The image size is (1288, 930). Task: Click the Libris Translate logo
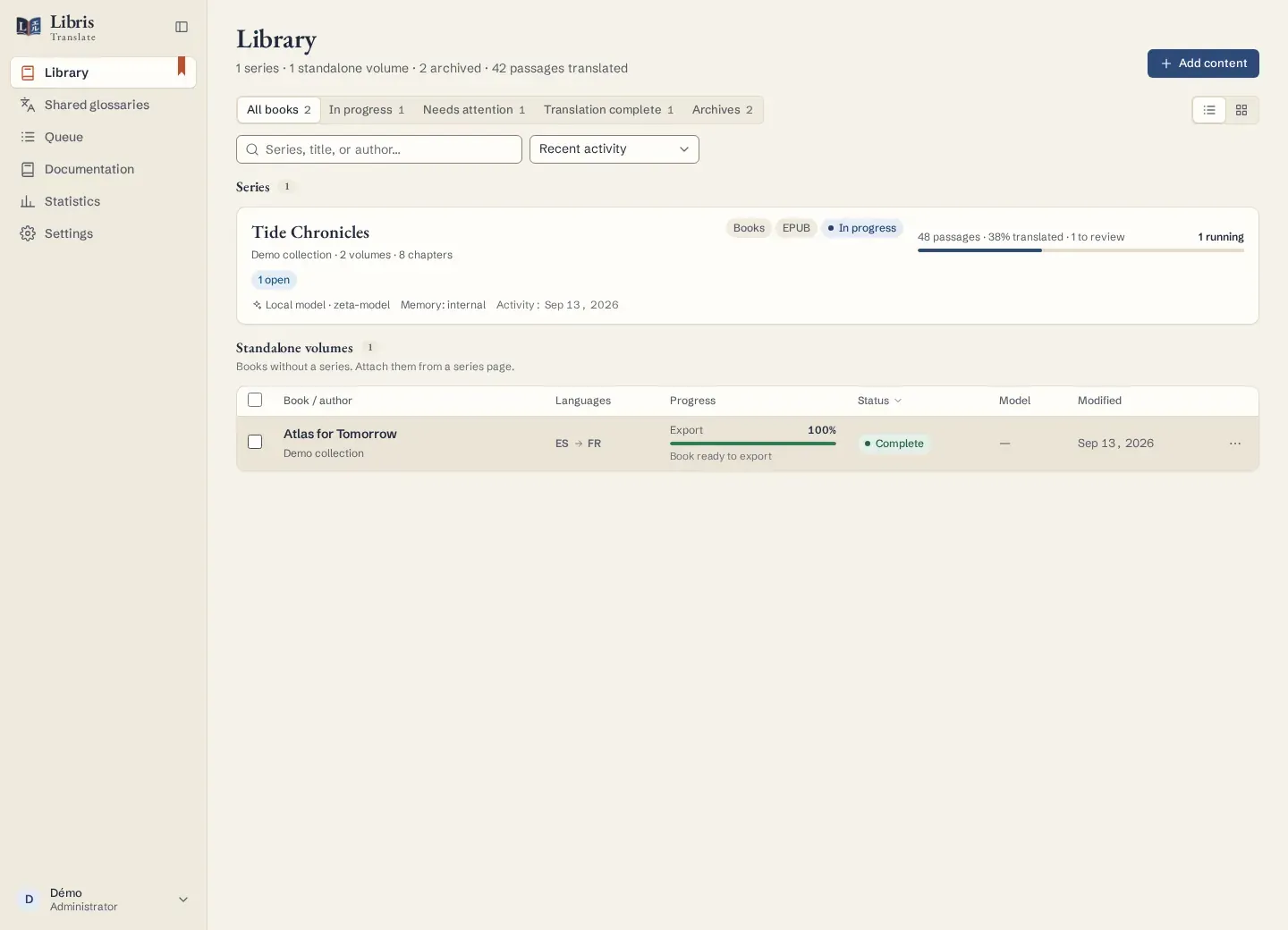click(55, 27)
